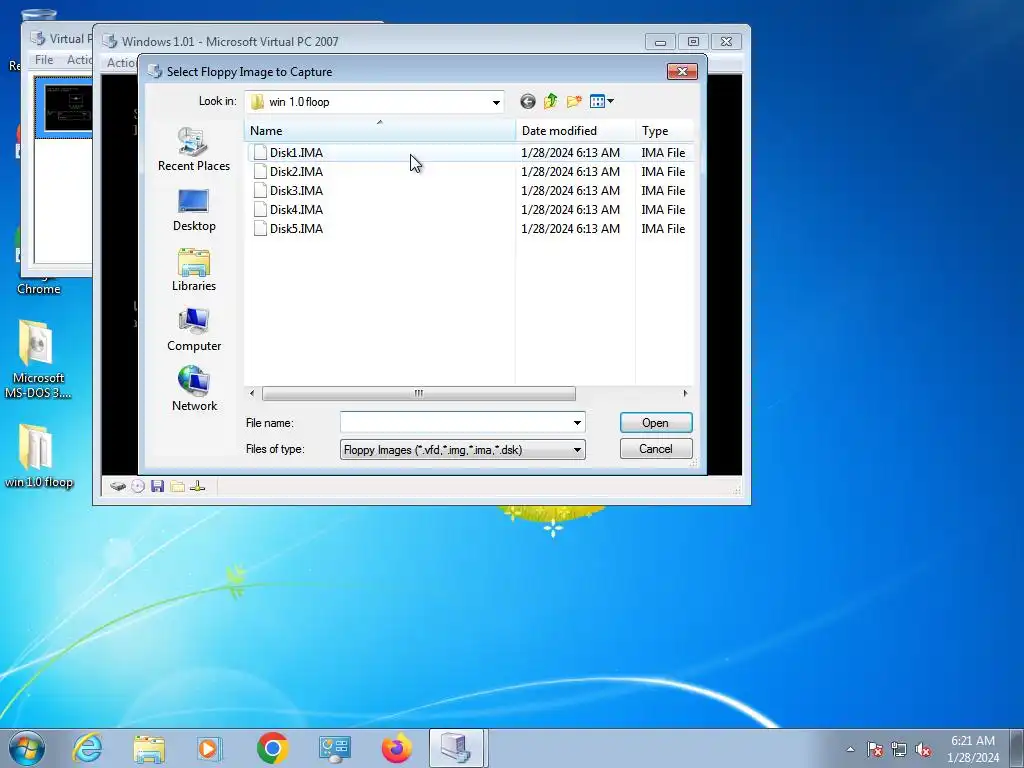
Task: Launch Windows Media Player from the taskbar
Action: [x=210, y=748]
